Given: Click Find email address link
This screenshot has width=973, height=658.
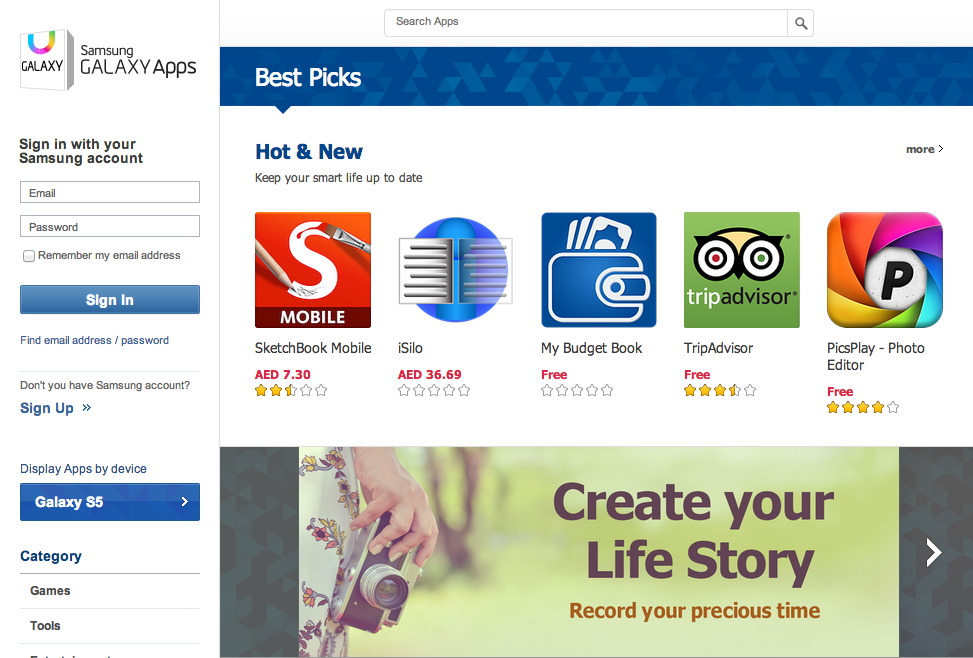Looking at the screenshot, I should (66, 340).
